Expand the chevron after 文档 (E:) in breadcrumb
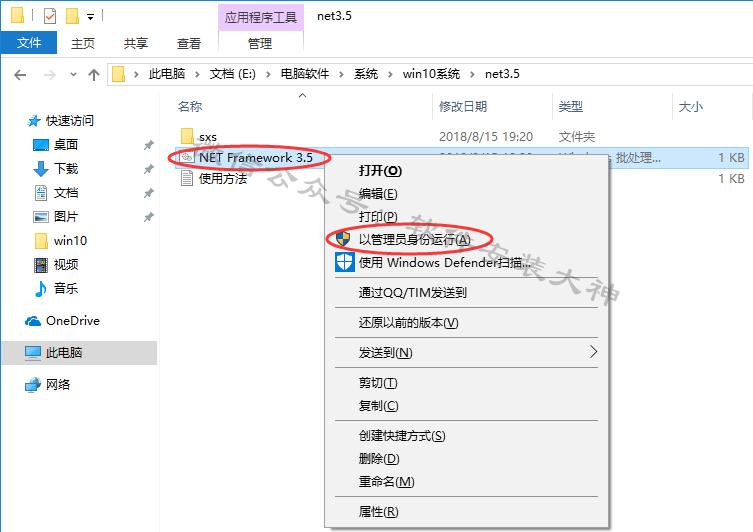This screenshot has height=532, width=753. tap(268, 74)
